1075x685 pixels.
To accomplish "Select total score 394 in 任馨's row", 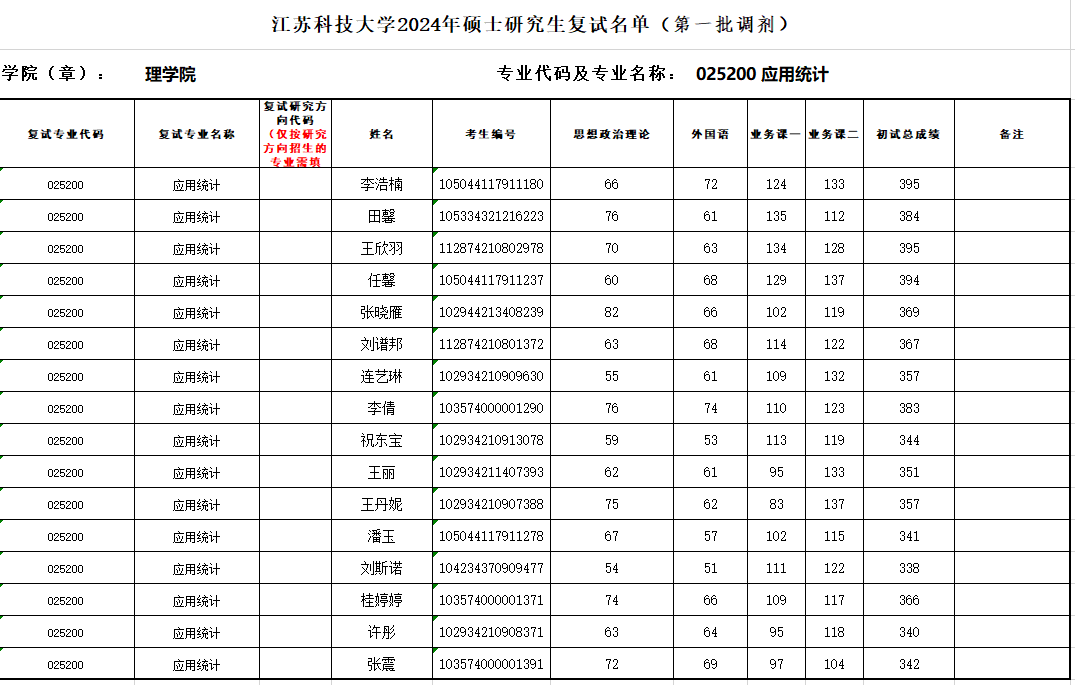I will click(909, 280).
